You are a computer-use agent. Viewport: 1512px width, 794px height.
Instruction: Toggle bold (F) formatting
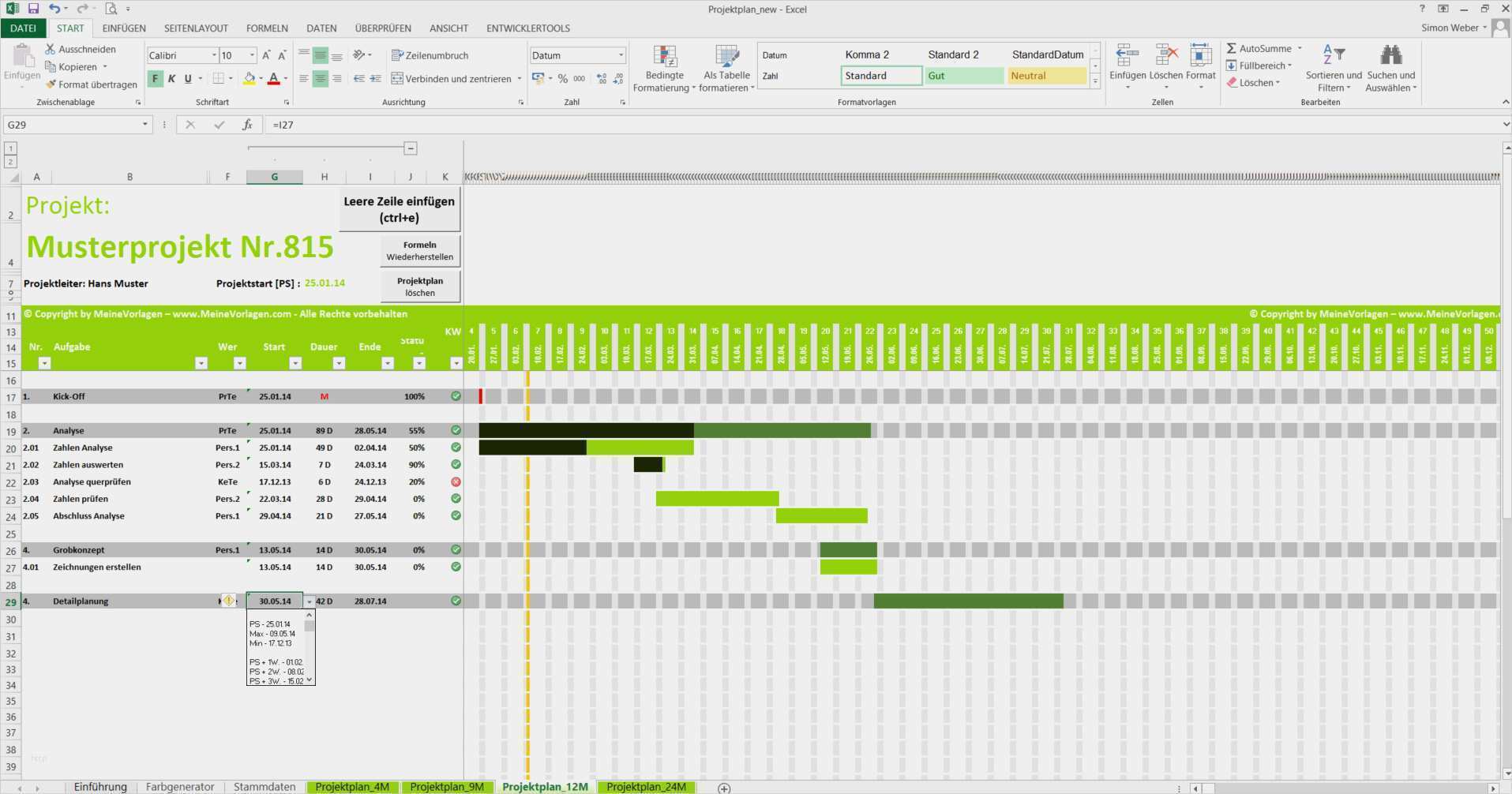coord(156,79)
